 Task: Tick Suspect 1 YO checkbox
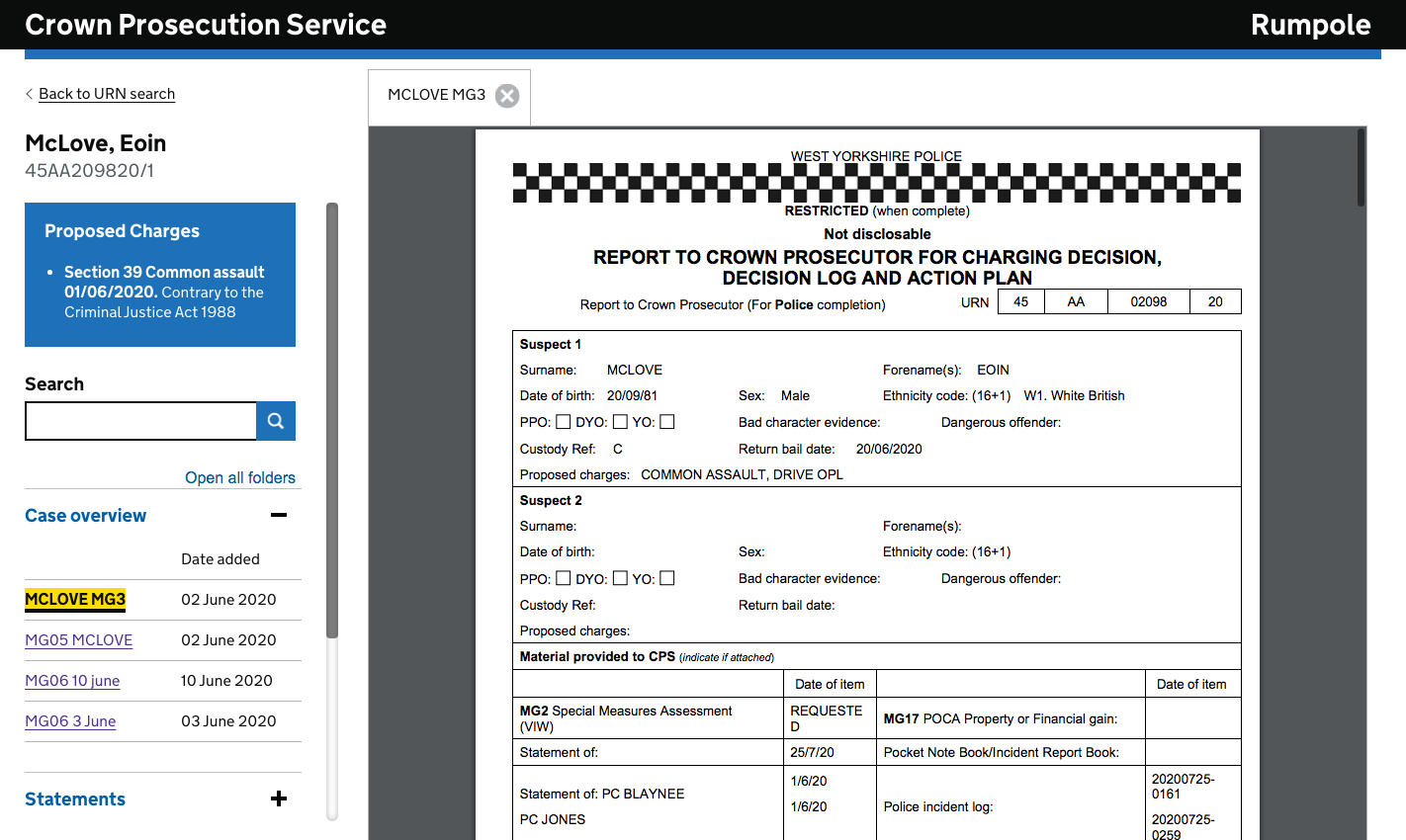[x=667, y=422]
